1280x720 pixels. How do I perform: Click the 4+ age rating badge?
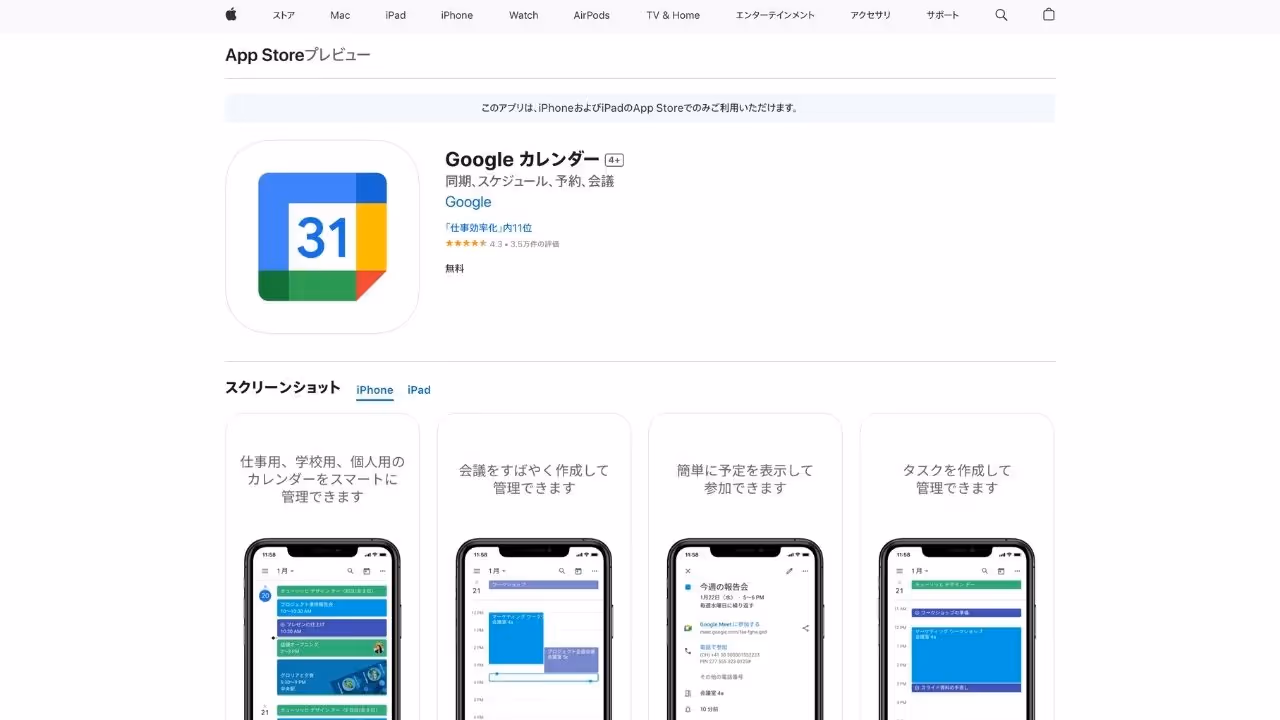[614, 160]
